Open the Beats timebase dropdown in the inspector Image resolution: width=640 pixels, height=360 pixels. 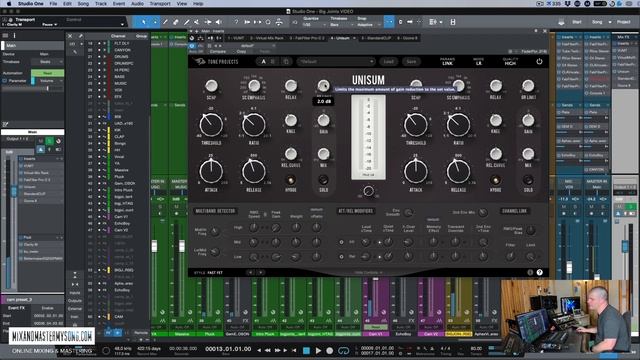click(x=47, y=62)
